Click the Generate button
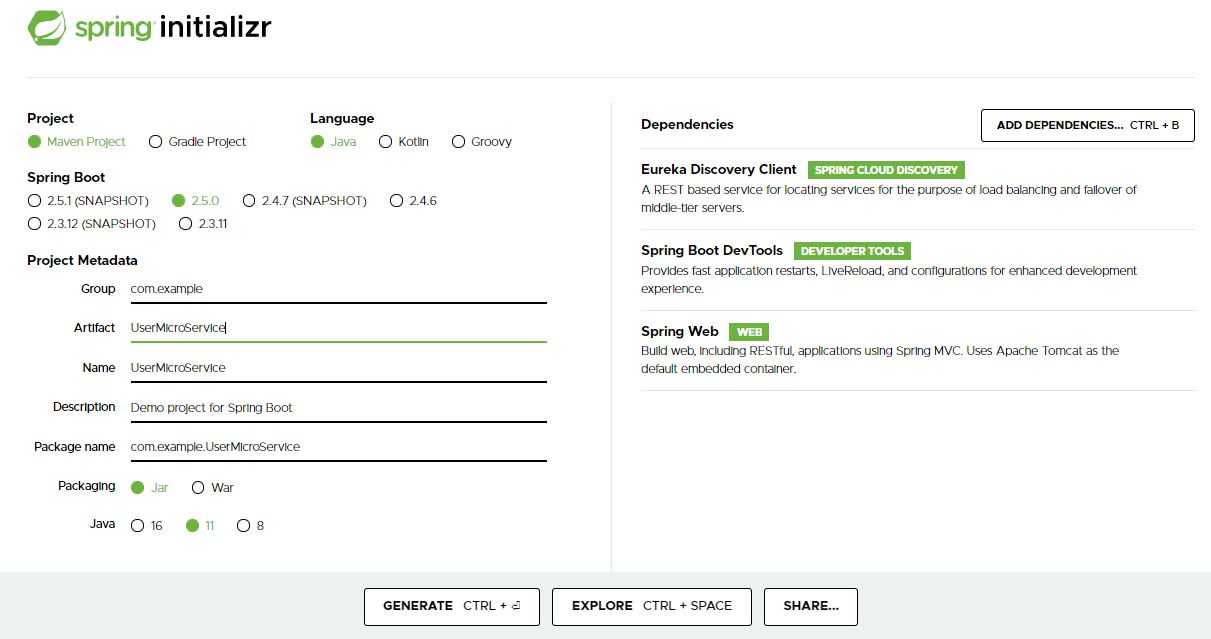Viewport: 1211px width, 639px height. [x=451, y=606]
